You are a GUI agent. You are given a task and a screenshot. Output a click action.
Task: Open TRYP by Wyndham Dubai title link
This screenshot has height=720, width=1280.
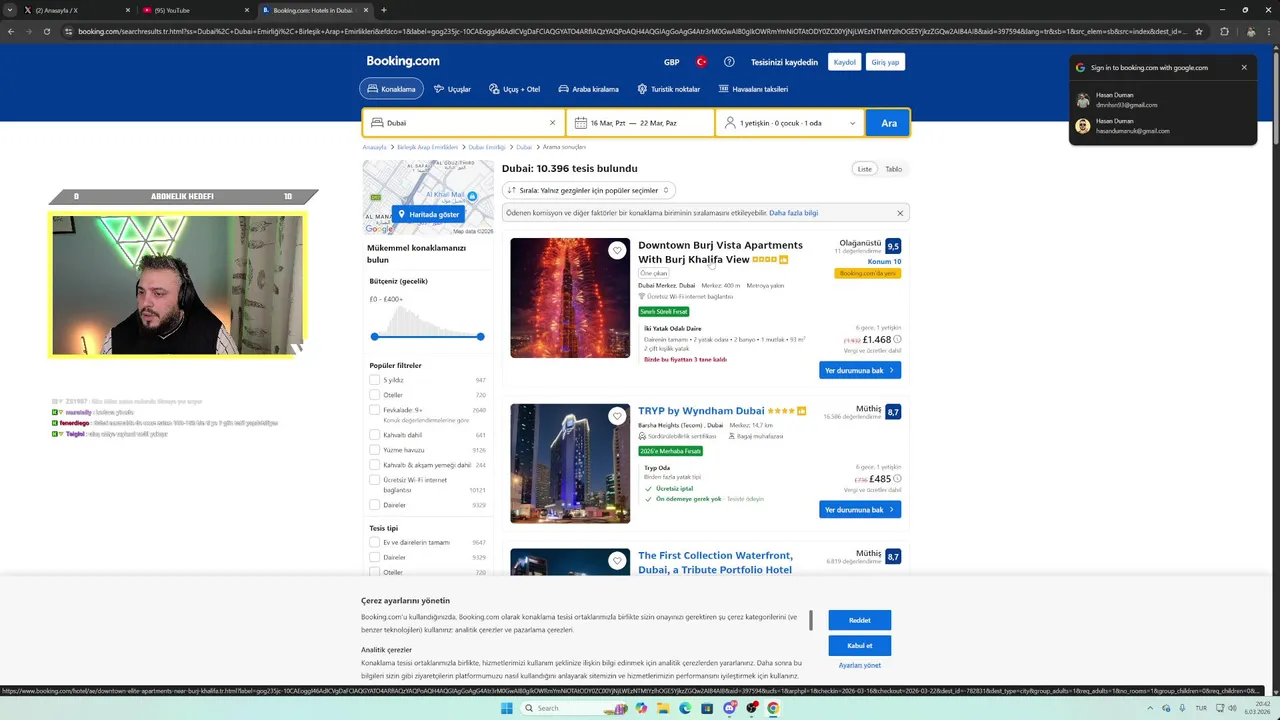(701, 411)
